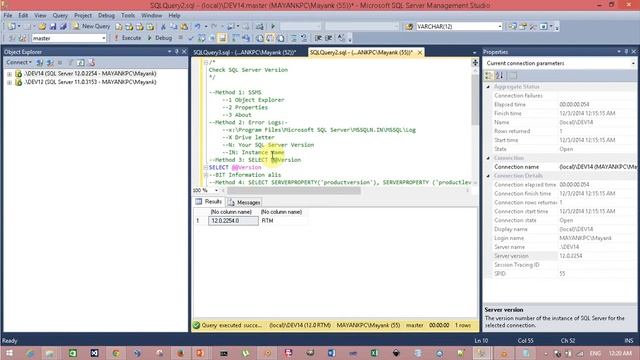Image resolution: width=640 pixels, height=360 pixels.
Task: Click the Chrome taskbar icon
Action: click(x=116, y=353)
